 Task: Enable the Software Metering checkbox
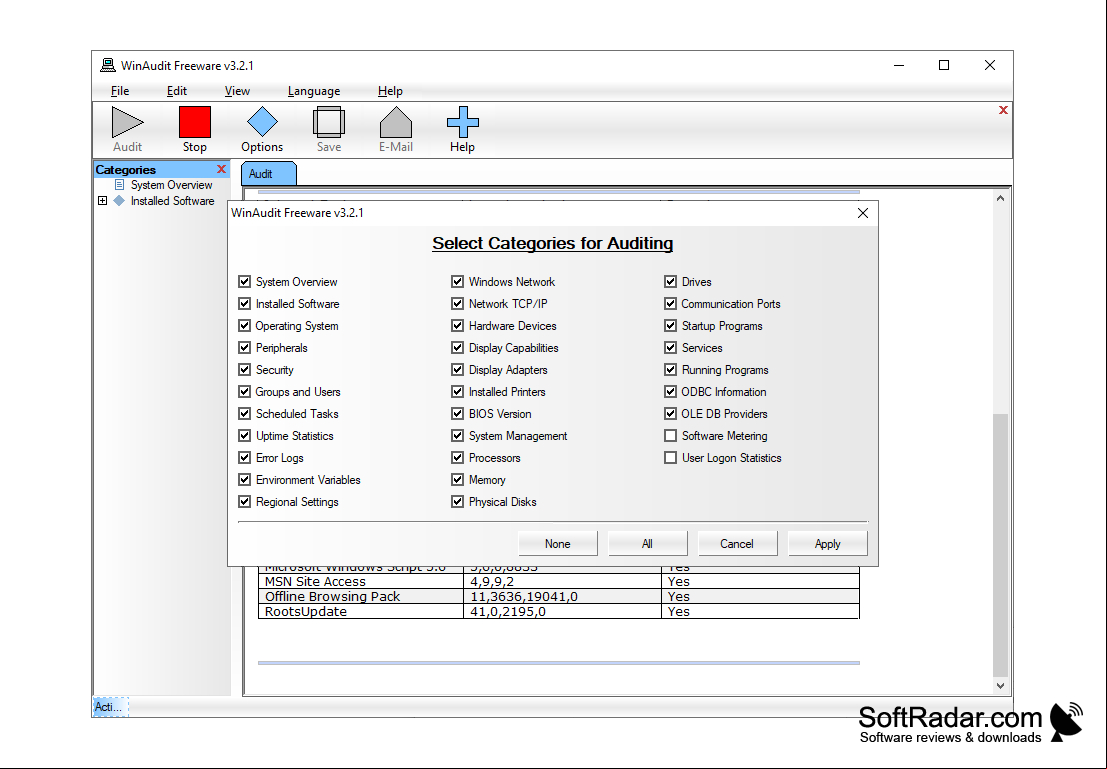671,436
